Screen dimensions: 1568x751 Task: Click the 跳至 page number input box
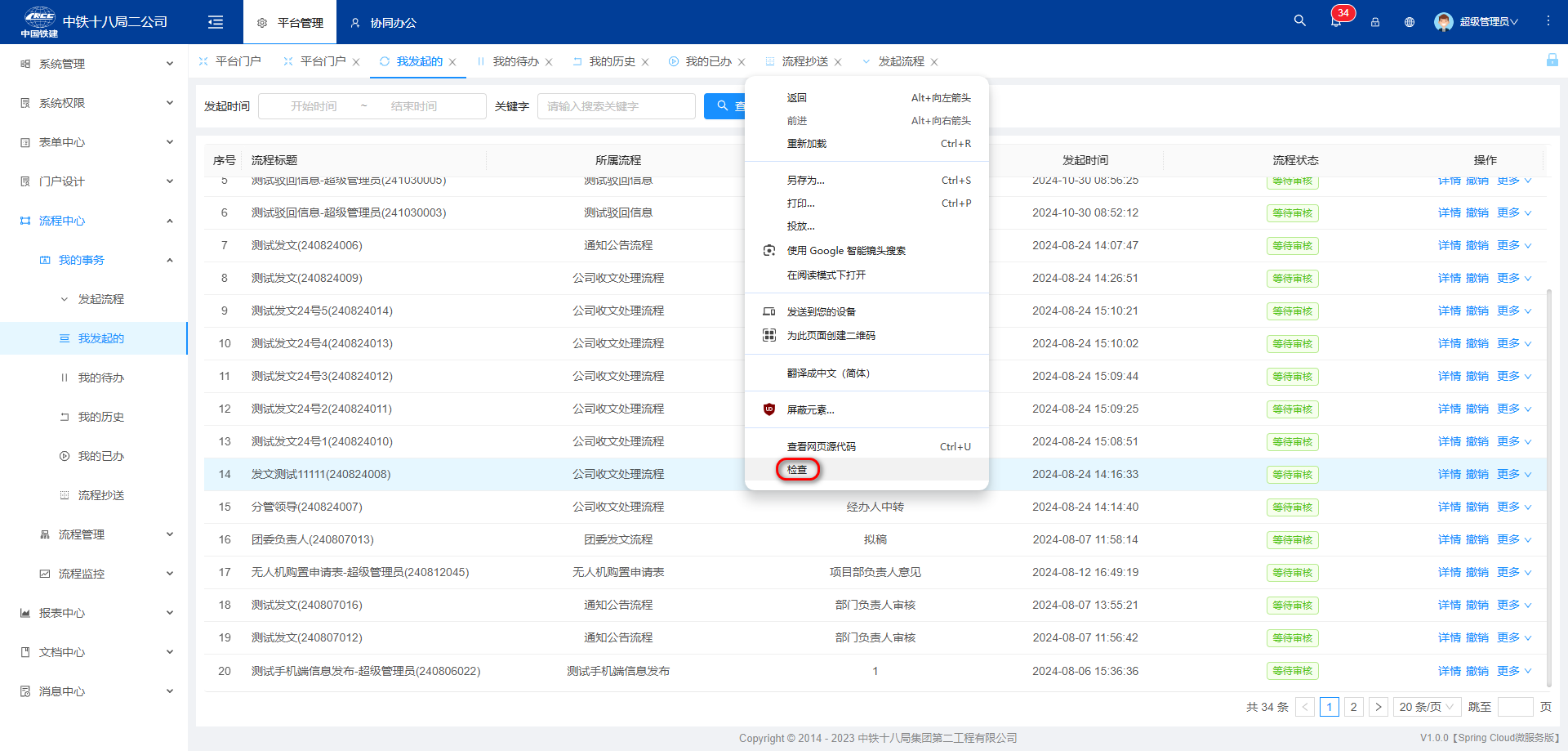coord(1516,707)
